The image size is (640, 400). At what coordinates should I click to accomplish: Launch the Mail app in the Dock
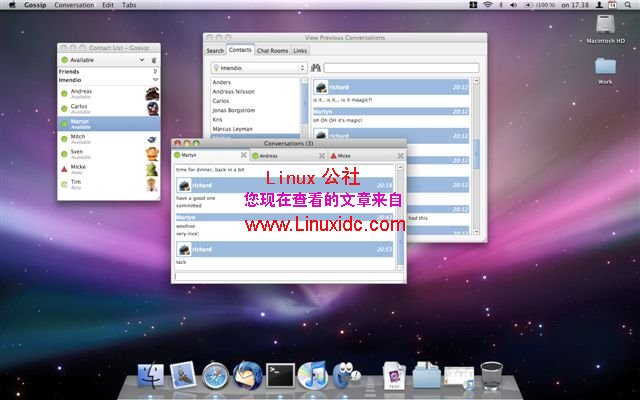[x=182, y=375]
